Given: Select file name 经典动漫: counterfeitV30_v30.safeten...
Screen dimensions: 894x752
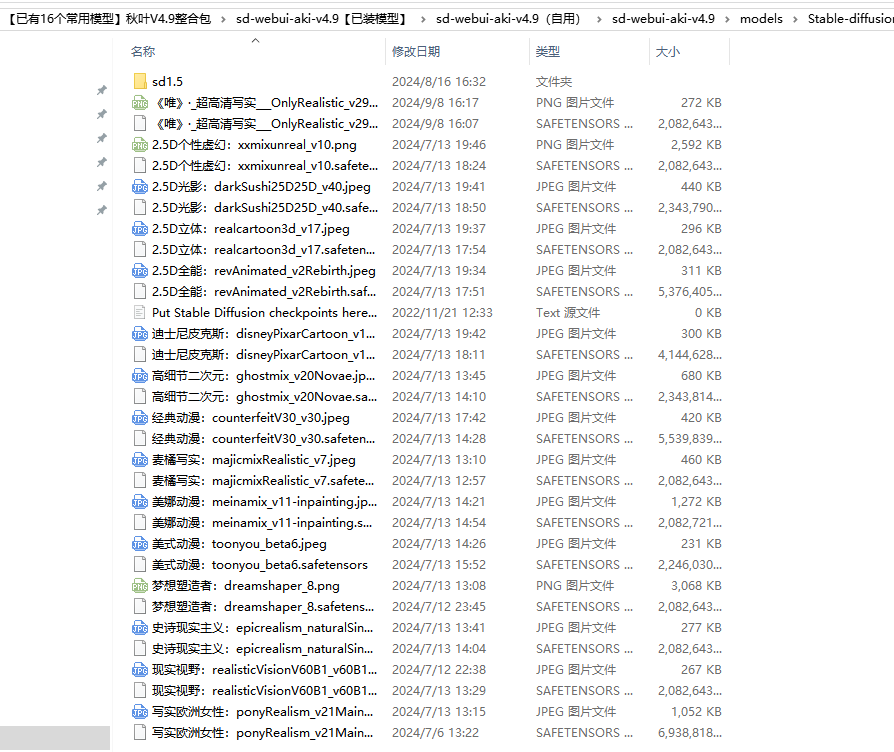Looking at the screenshot, I should [263, 439].
